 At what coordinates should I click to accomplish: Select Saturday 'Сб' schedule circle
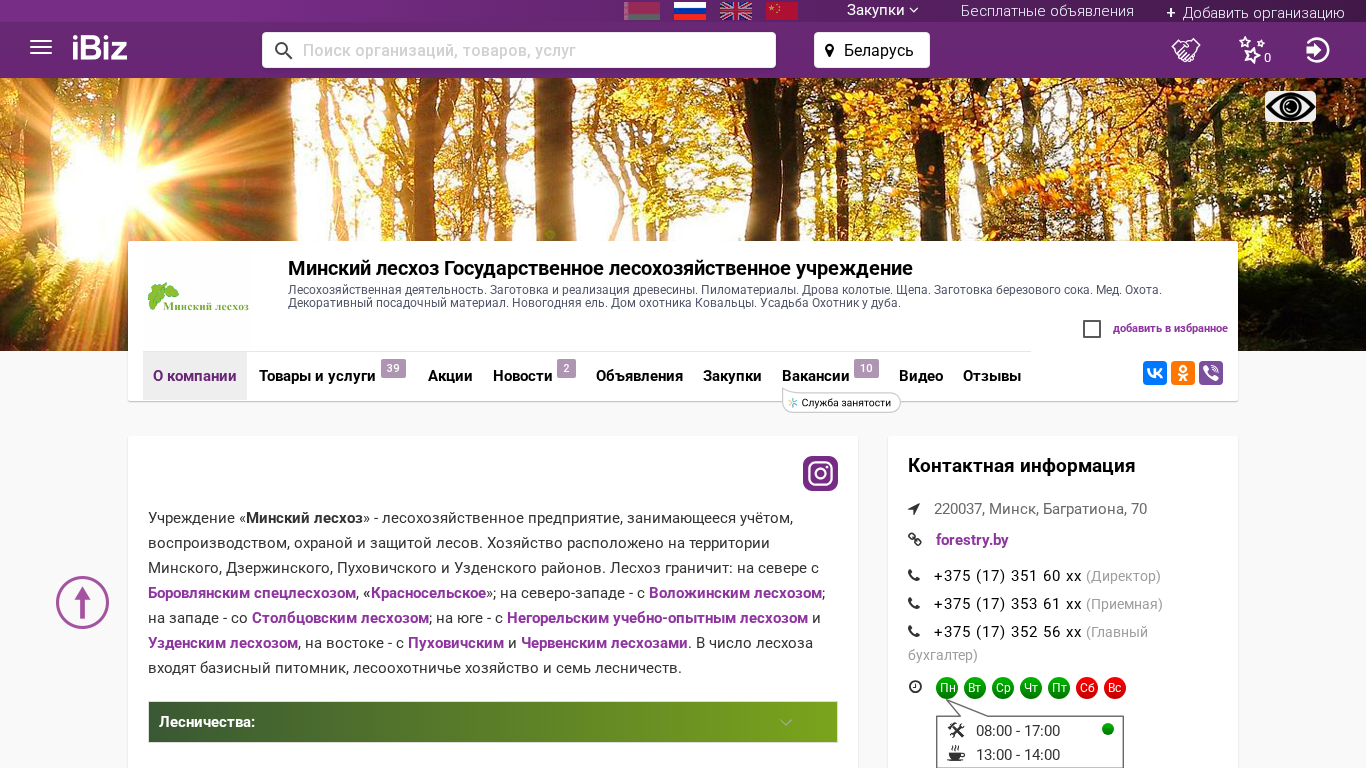tap(1087, 688)
